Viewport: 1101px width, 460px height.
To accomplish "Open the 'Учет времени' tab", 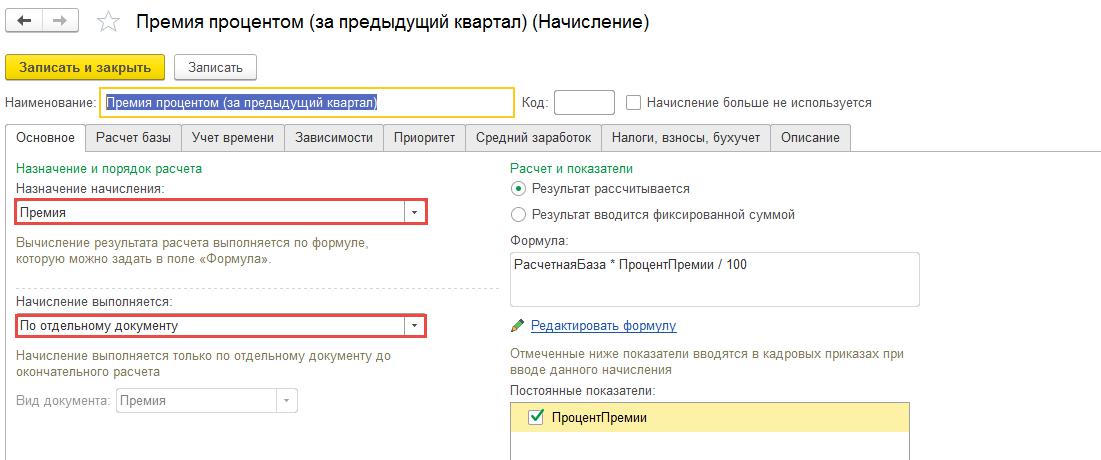I will [233, 137].
